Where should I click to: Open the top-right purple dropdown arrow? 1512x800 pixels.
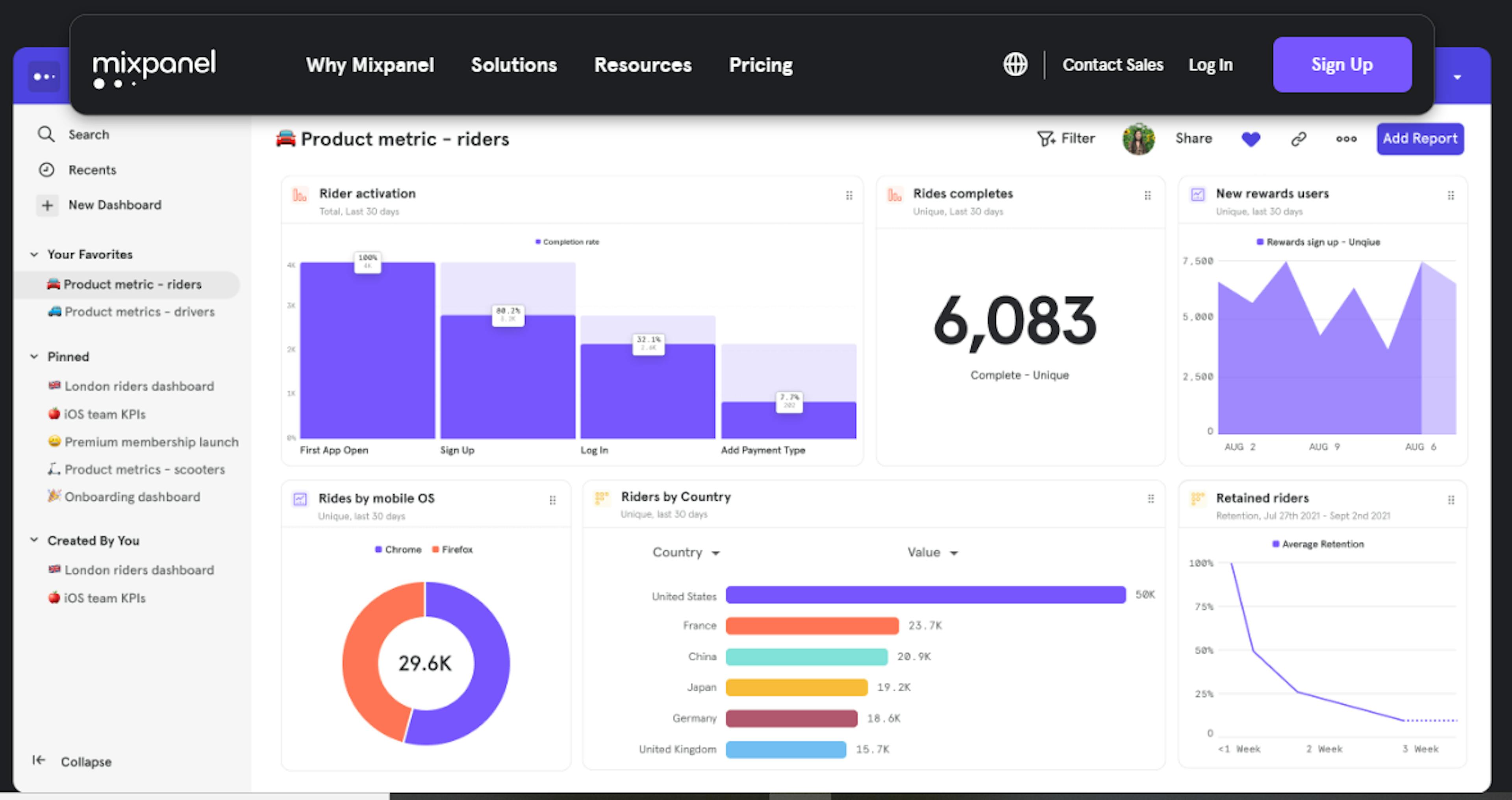point(1457,77)
